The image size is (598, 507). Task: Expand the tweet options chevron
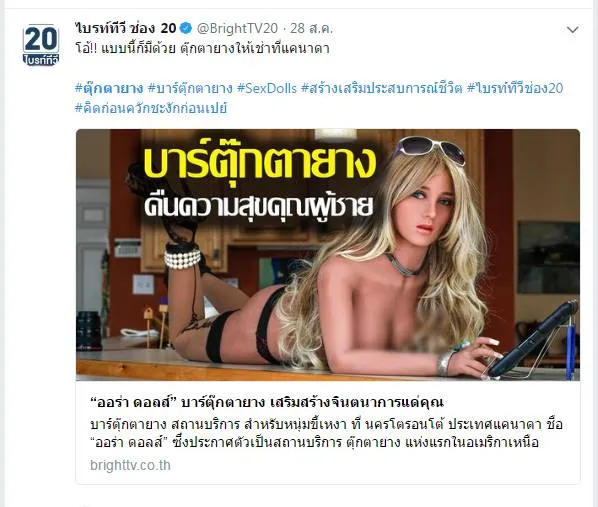tap(572, 30)
